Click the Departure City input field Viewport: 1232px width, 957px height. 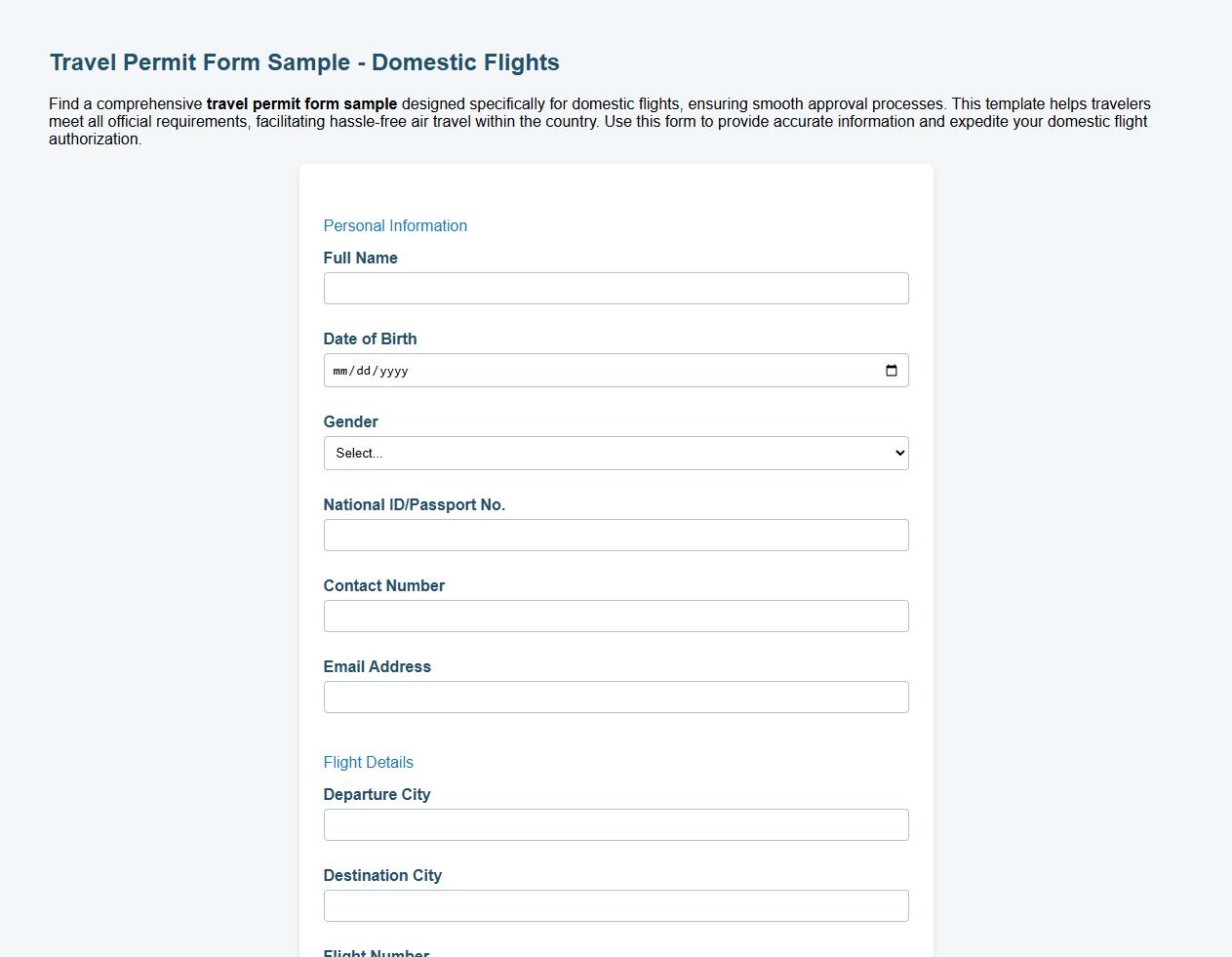click(616, 824)
